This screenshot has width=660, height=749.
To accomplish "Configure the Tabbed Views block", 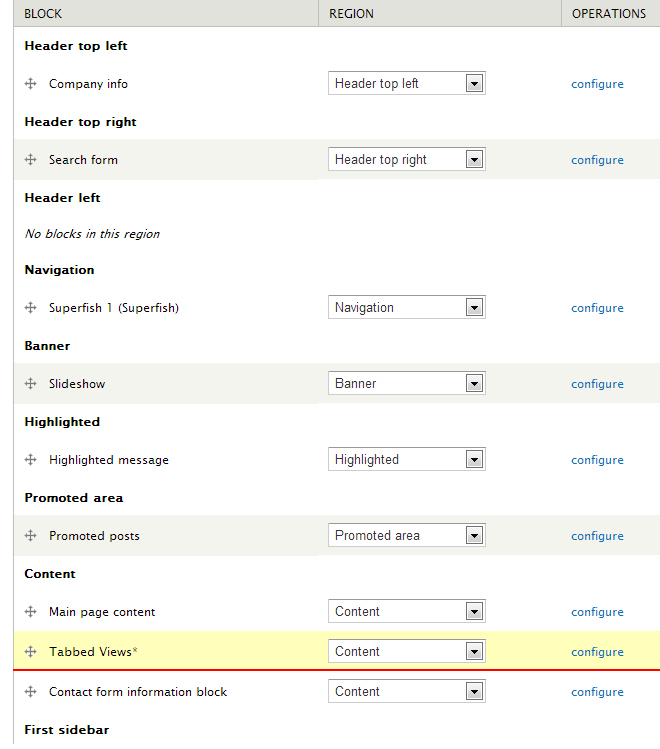I will coord(597,652).
